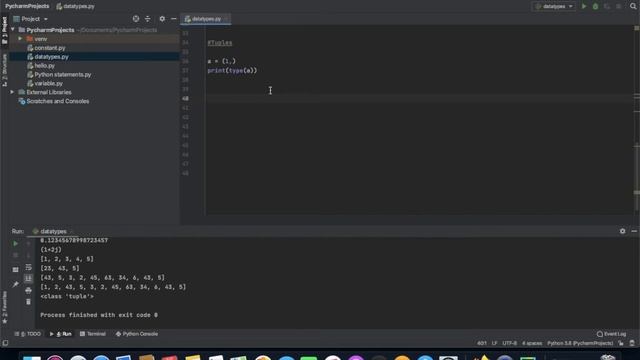The height and width of the screenshot is (360, 640).
Task: Open Run panel gear settings
Action: 622,231
